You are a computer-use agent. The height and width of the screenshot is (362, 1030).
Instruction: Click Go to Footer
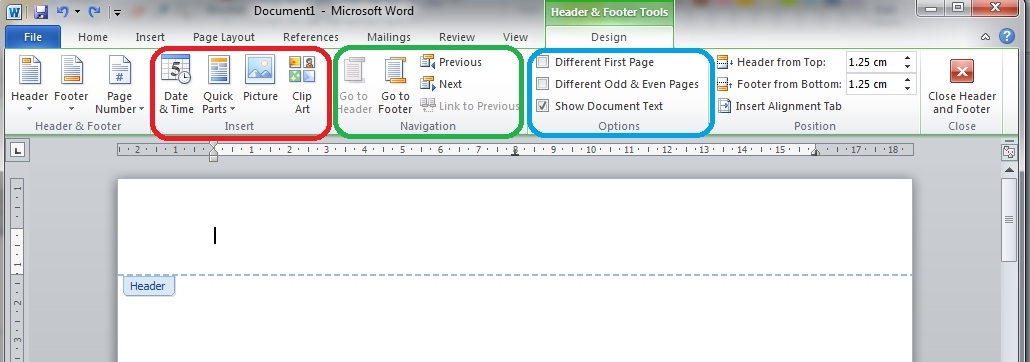point(395,84)
